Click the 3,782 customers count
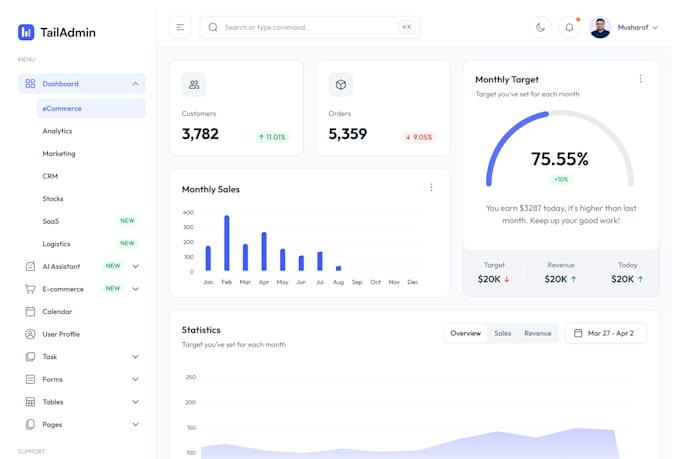This screenshot has width=680, height=459. tap(200, 134)
